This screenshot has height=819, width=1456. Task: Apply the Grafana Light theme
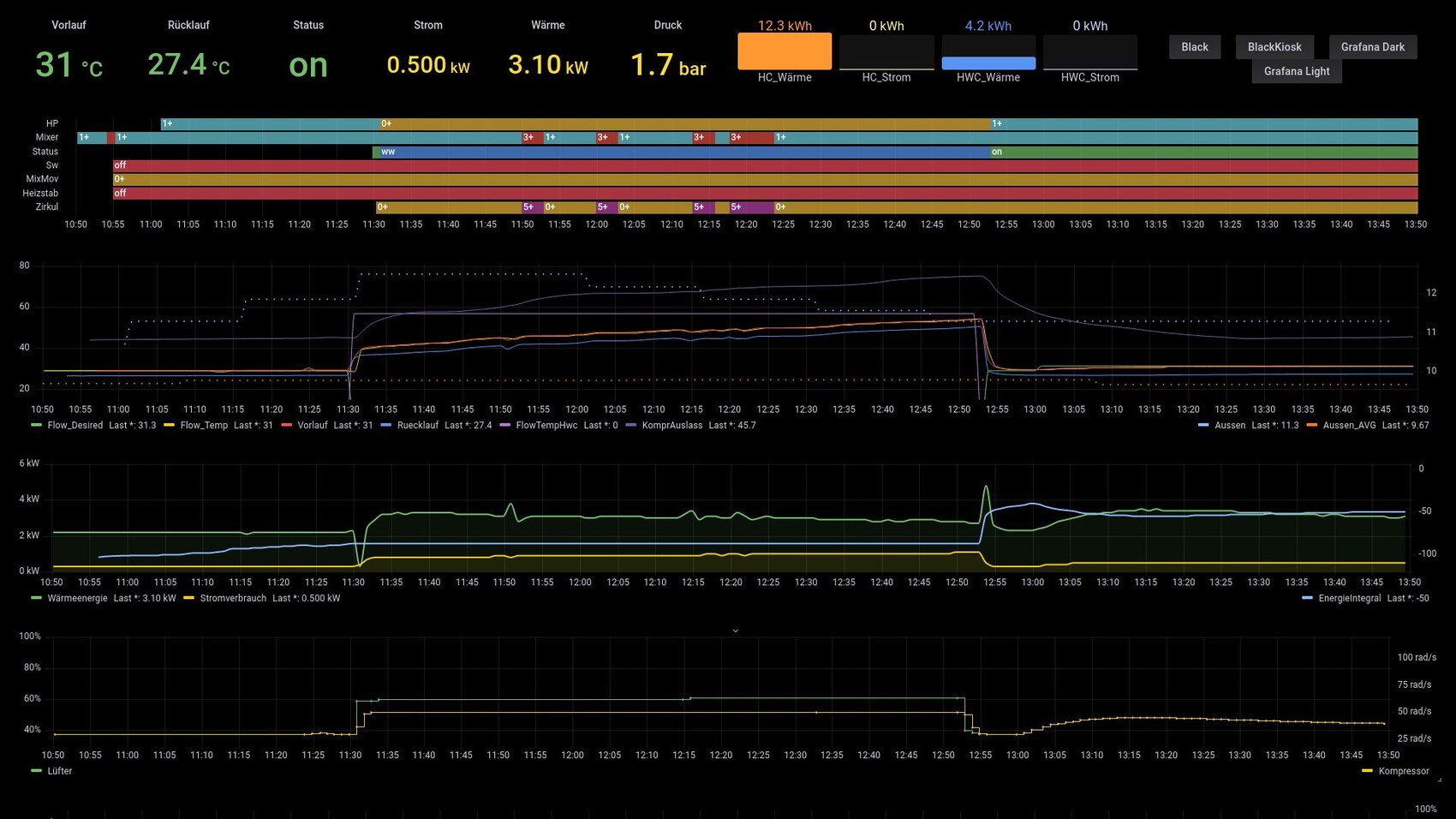(1296, 71)
